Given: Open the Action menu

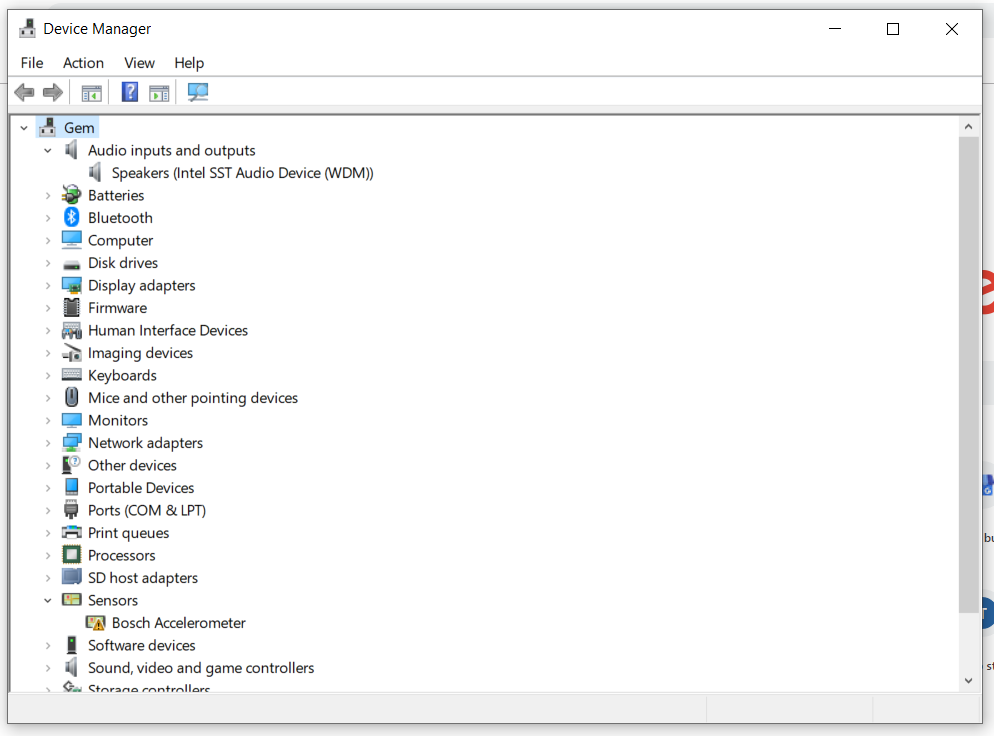Looking at the screenshot, I should coord(83,63).
